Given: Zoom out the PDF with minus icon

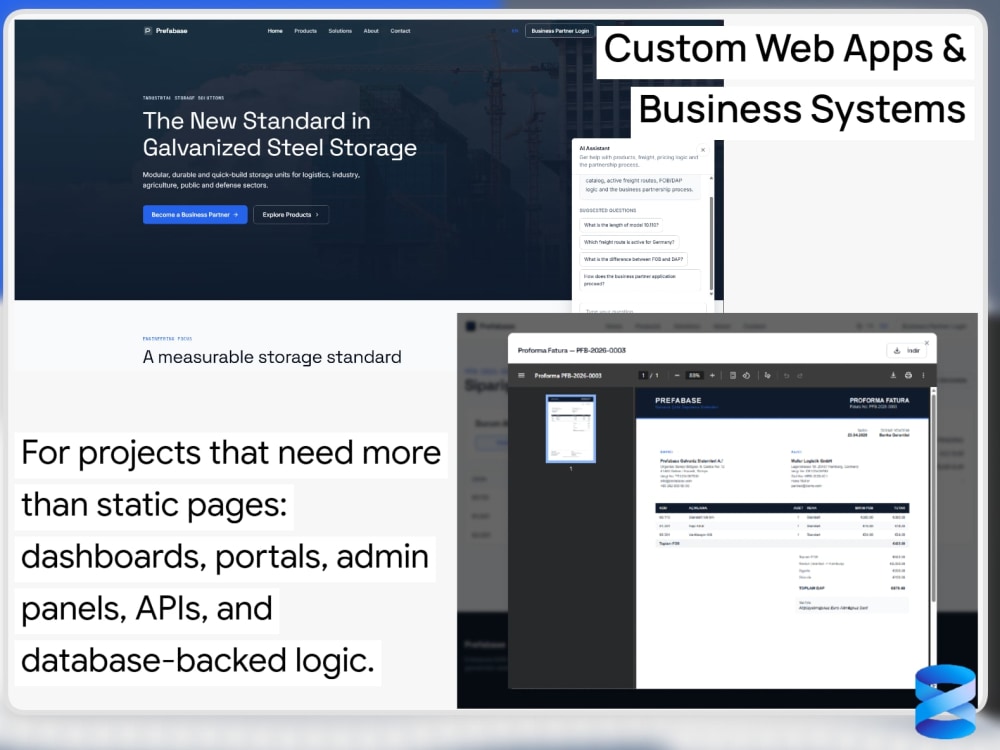Looking at the screenshot, I should [677, 376].
